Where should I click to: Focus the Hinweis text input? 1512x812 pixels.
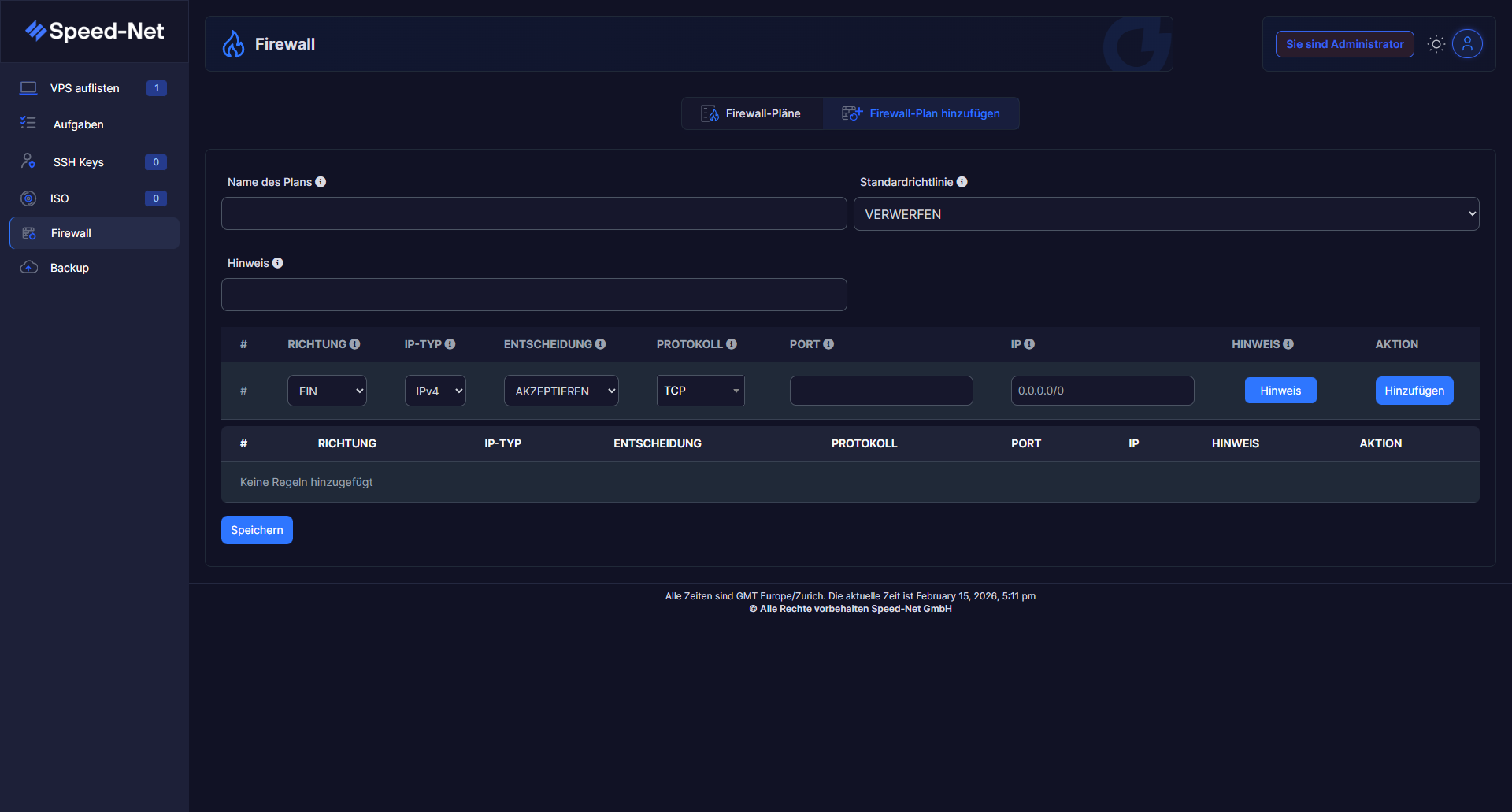pyautogui.click(x=534, y=295)
